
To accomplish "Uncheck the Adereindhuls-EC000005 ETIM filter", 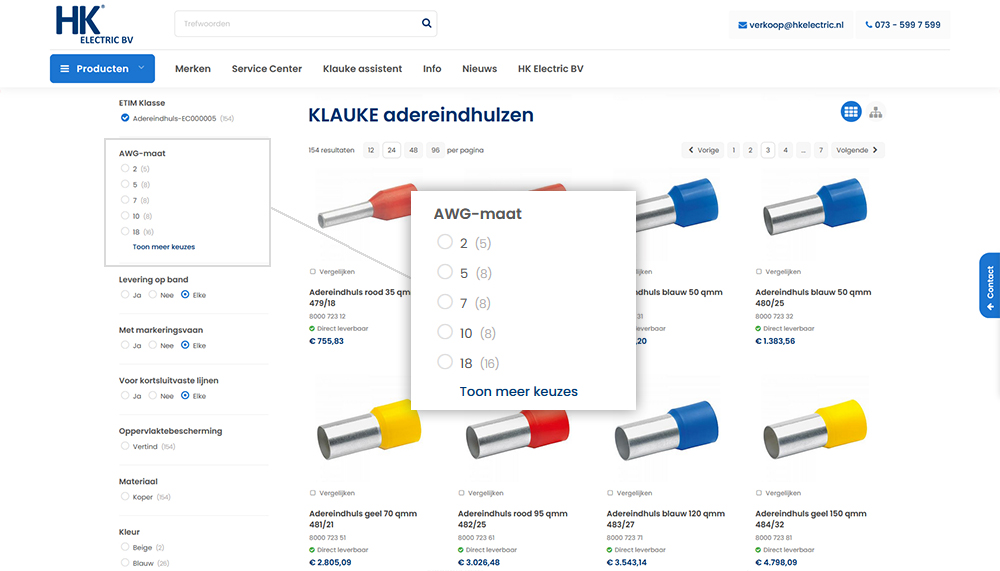I will pos(125,118).
